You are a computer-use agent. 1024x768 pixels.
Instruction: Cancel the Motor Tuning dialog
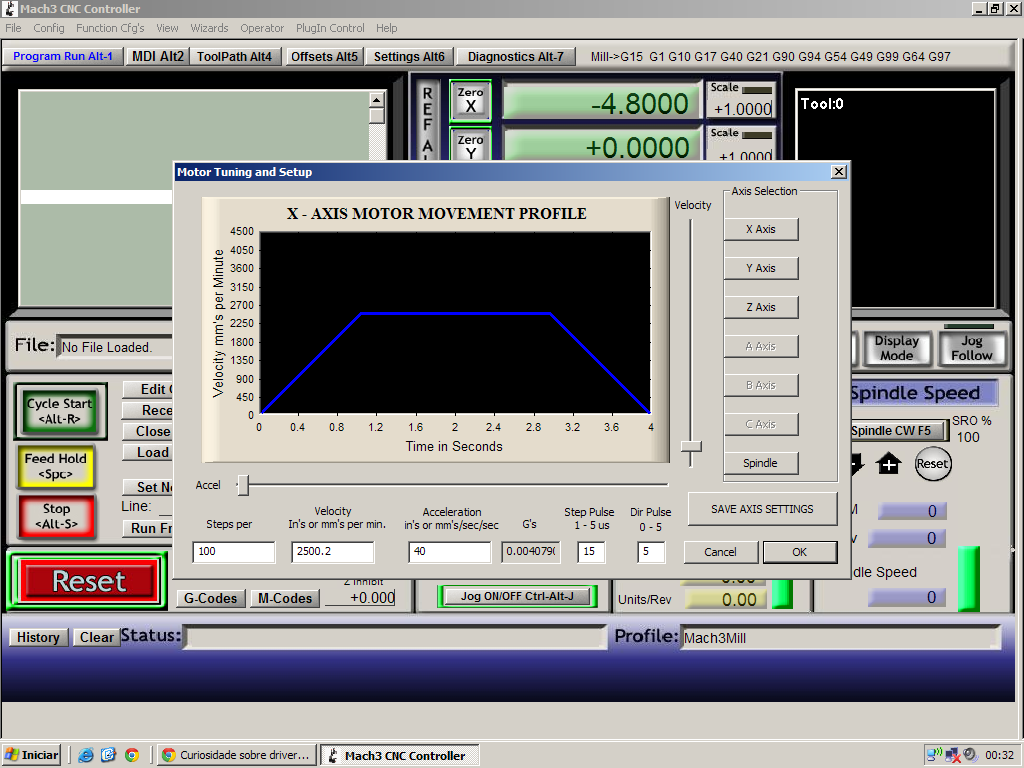[720, 552]
